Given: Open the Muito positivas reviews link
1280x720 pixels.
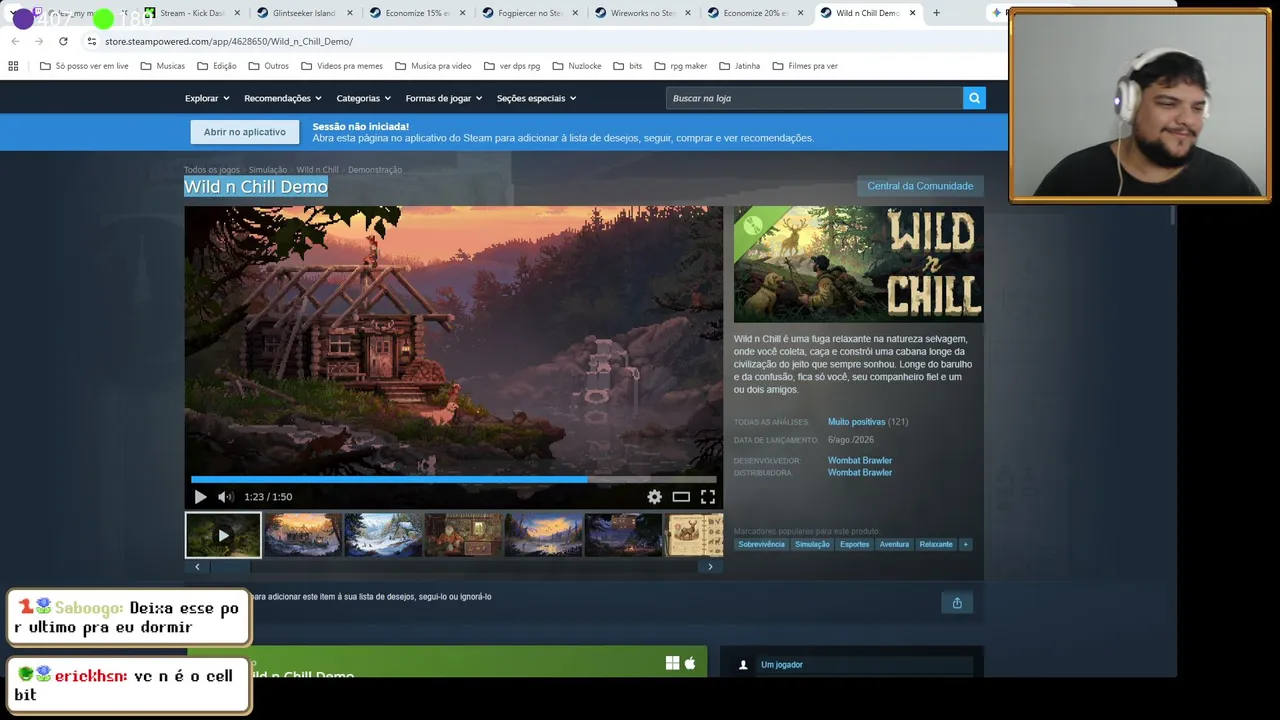Looking at the screenshot, I should coord(856,422).
